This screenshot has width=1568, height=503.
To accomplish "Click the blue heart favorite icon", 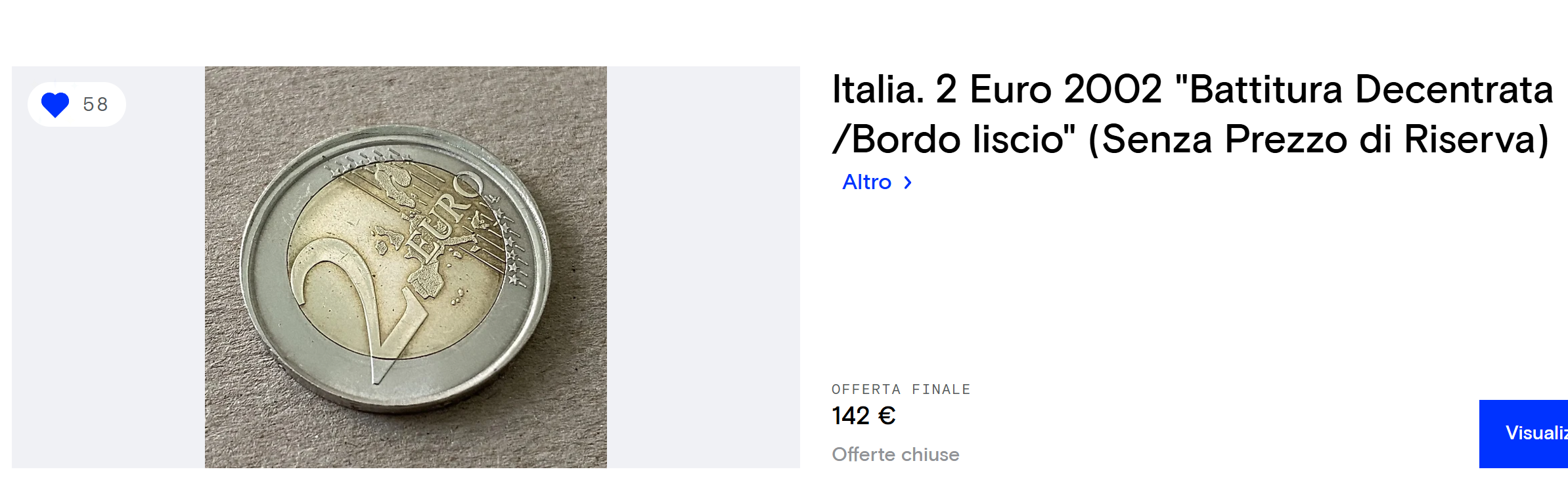I will click(x=55, y=104).
